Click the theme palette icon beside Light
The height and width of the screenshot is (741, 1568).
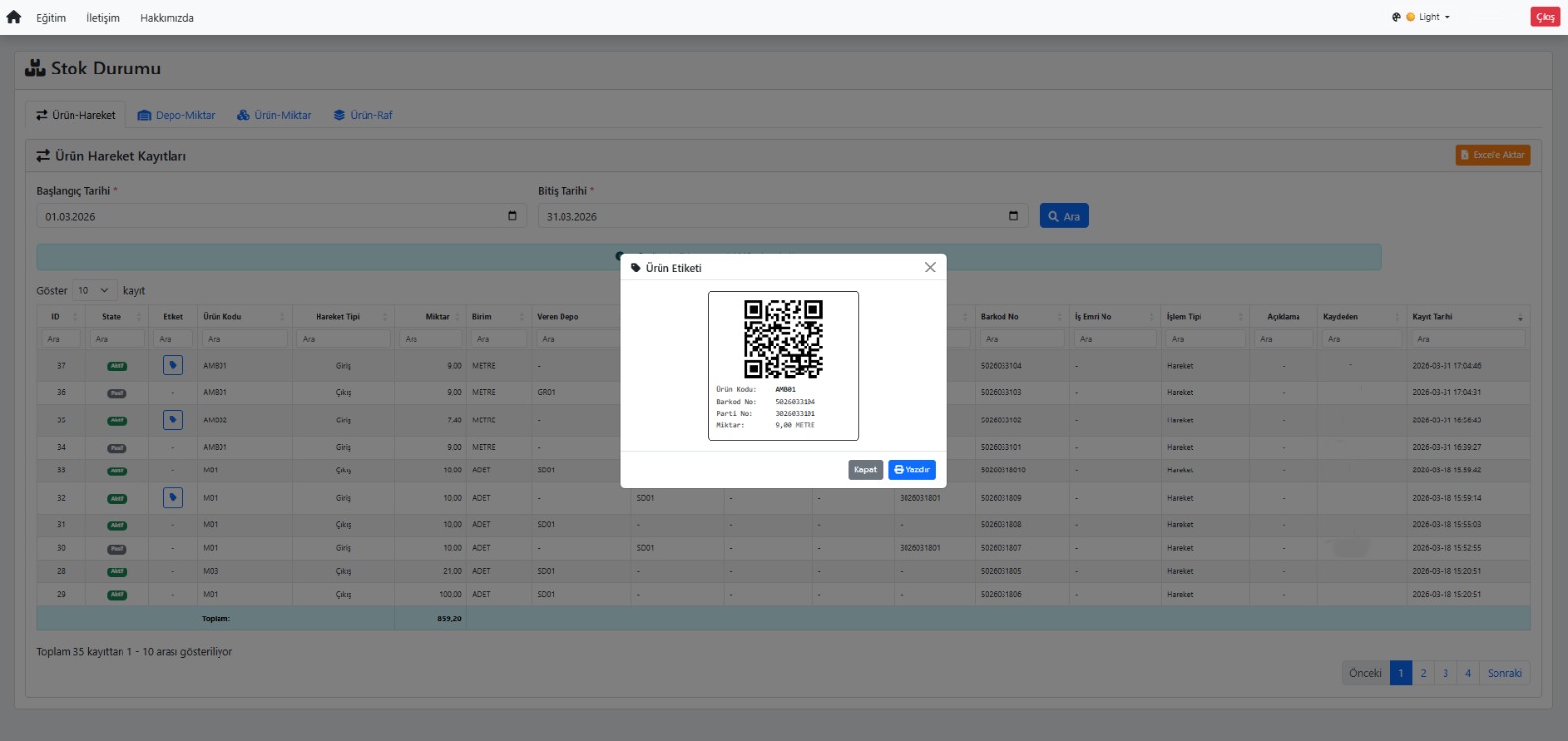pyautogui.click(x=1396, y=17)
